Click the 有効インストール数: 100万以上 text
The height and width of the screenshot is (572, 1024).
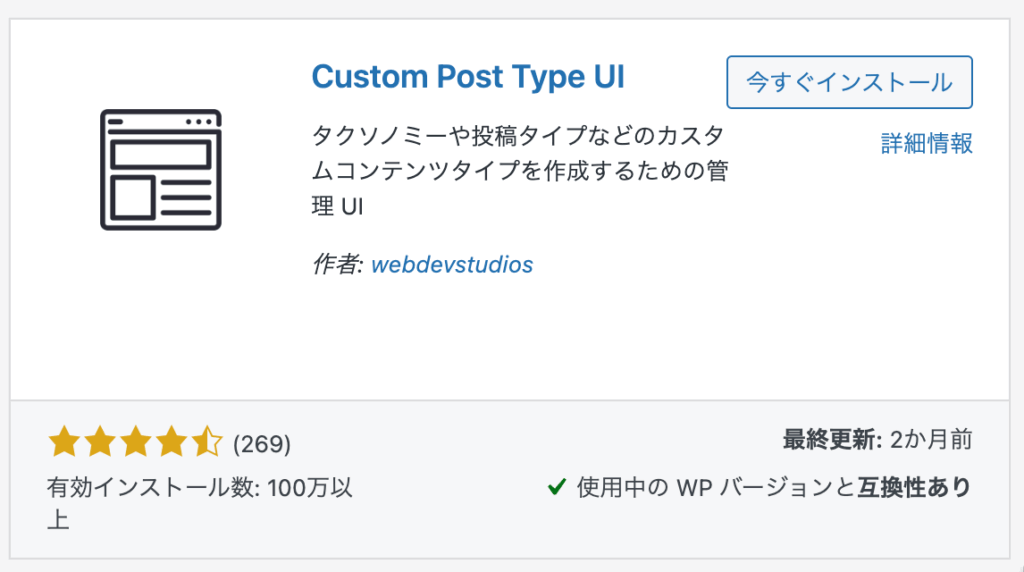200,504
